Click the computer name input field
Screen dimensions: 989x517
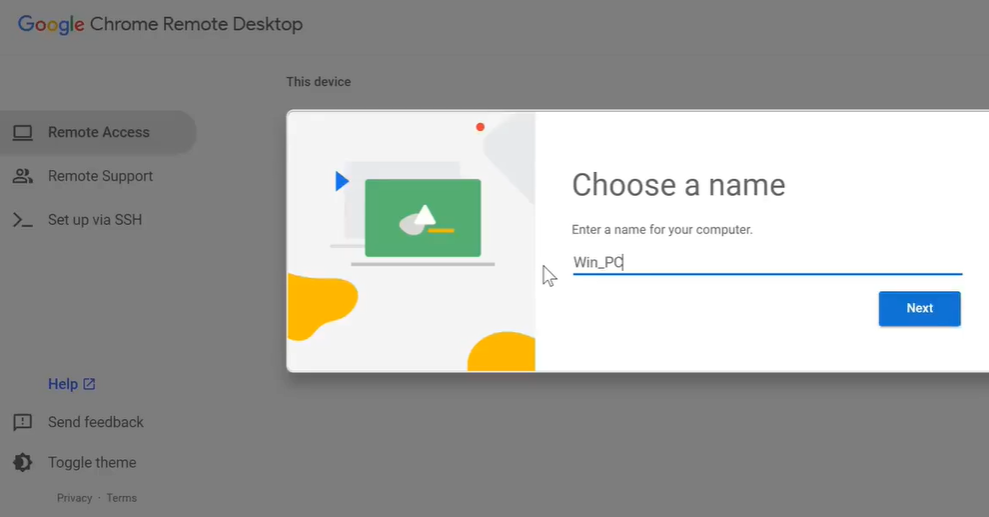767,262
